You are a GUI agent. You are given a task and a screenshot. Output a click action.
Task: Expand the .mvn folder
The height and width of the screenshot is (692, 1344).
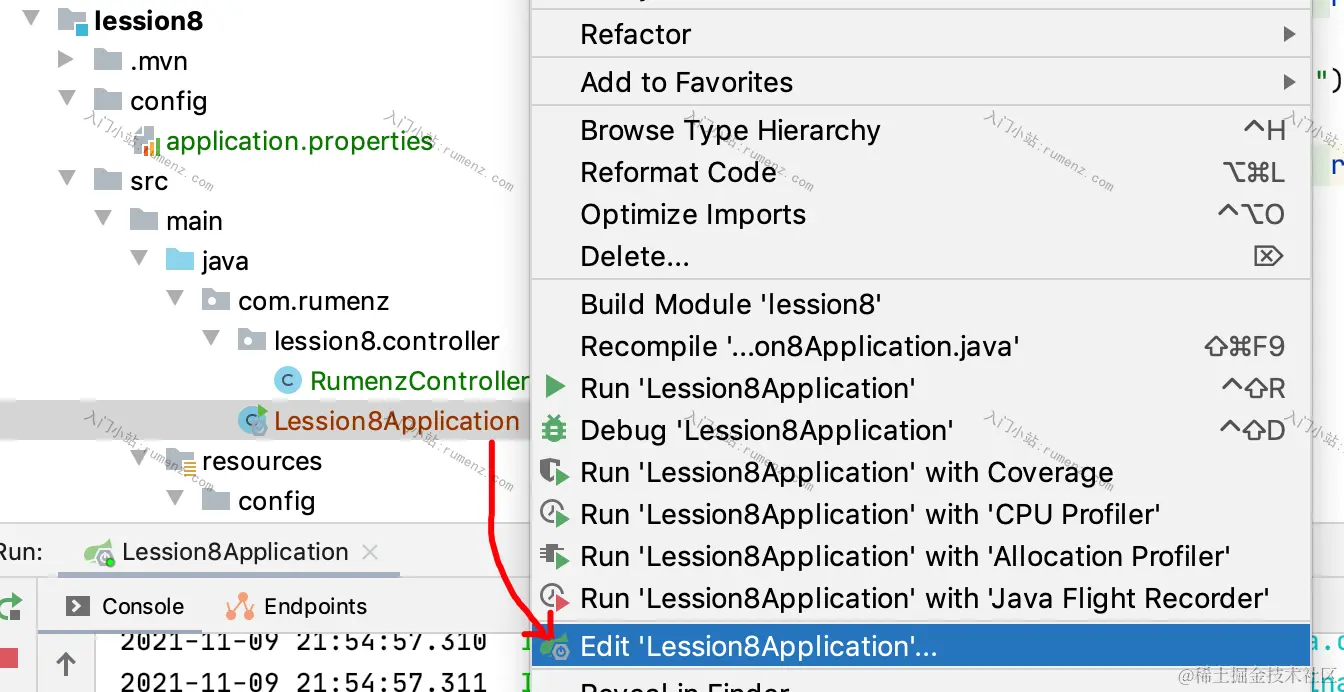coord(66,60)
